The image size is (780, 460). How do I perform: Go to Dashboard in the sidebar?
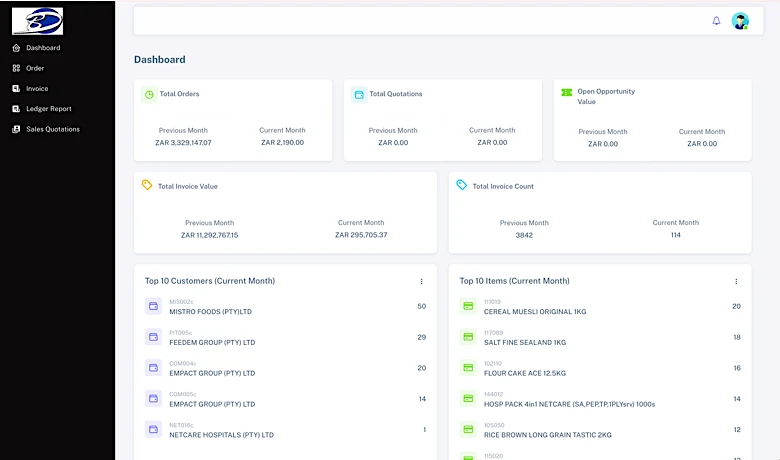click(43, 48)
